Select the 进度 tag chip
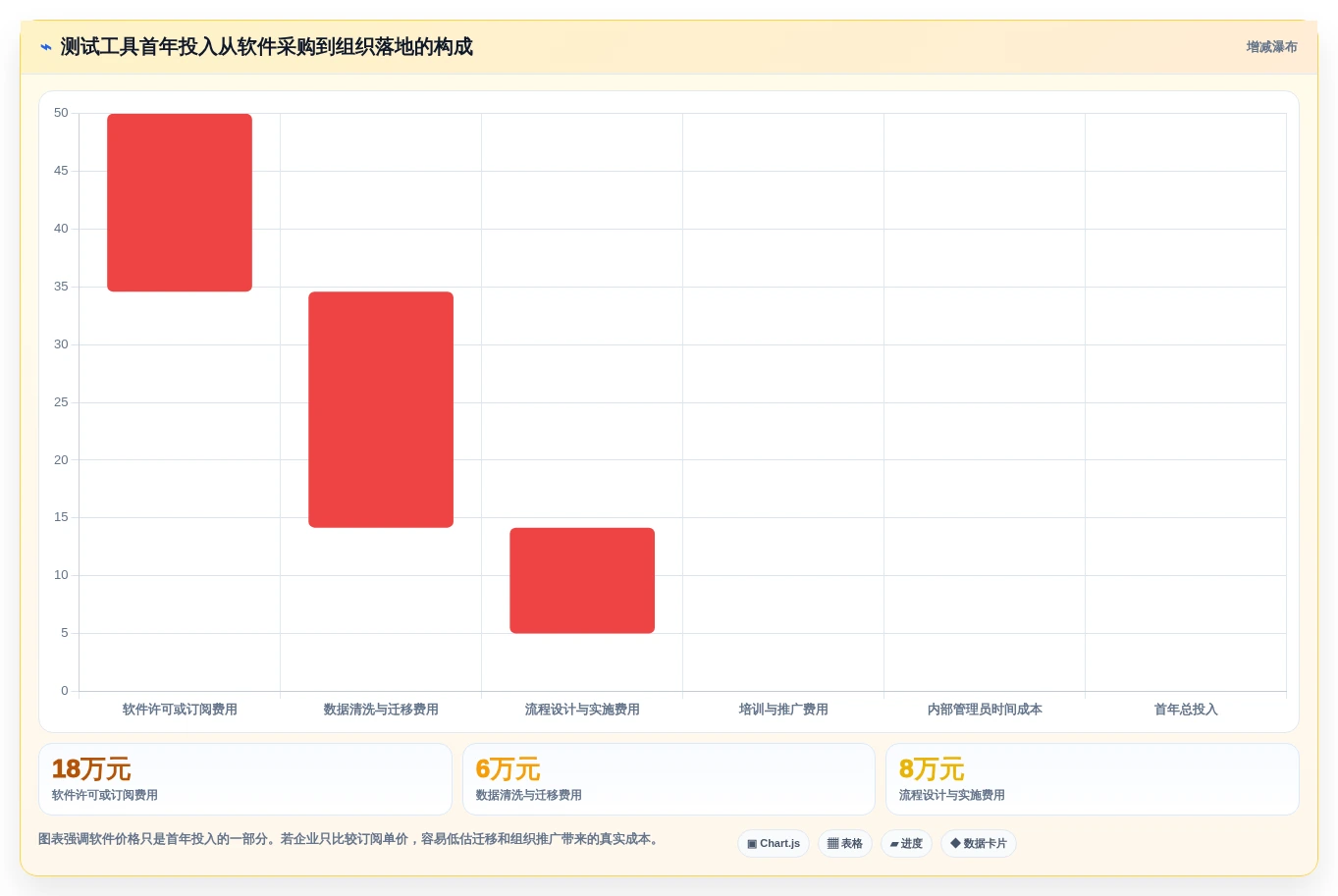Image resolution: width=1338 pixels, height=896 pixels. click(906, 844)
